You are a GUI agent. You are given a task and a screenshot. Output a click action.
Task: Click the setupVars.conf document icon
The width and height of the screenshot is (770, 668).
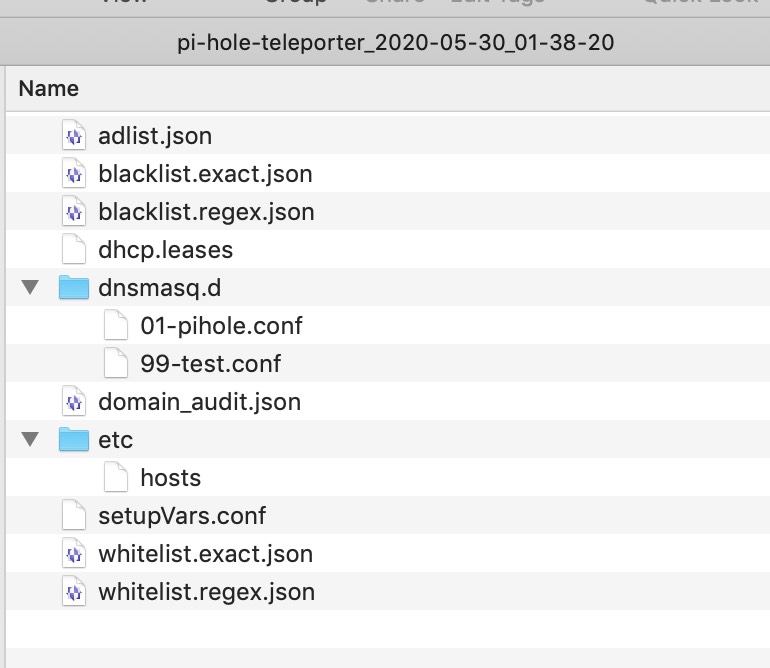click(74, 516)
